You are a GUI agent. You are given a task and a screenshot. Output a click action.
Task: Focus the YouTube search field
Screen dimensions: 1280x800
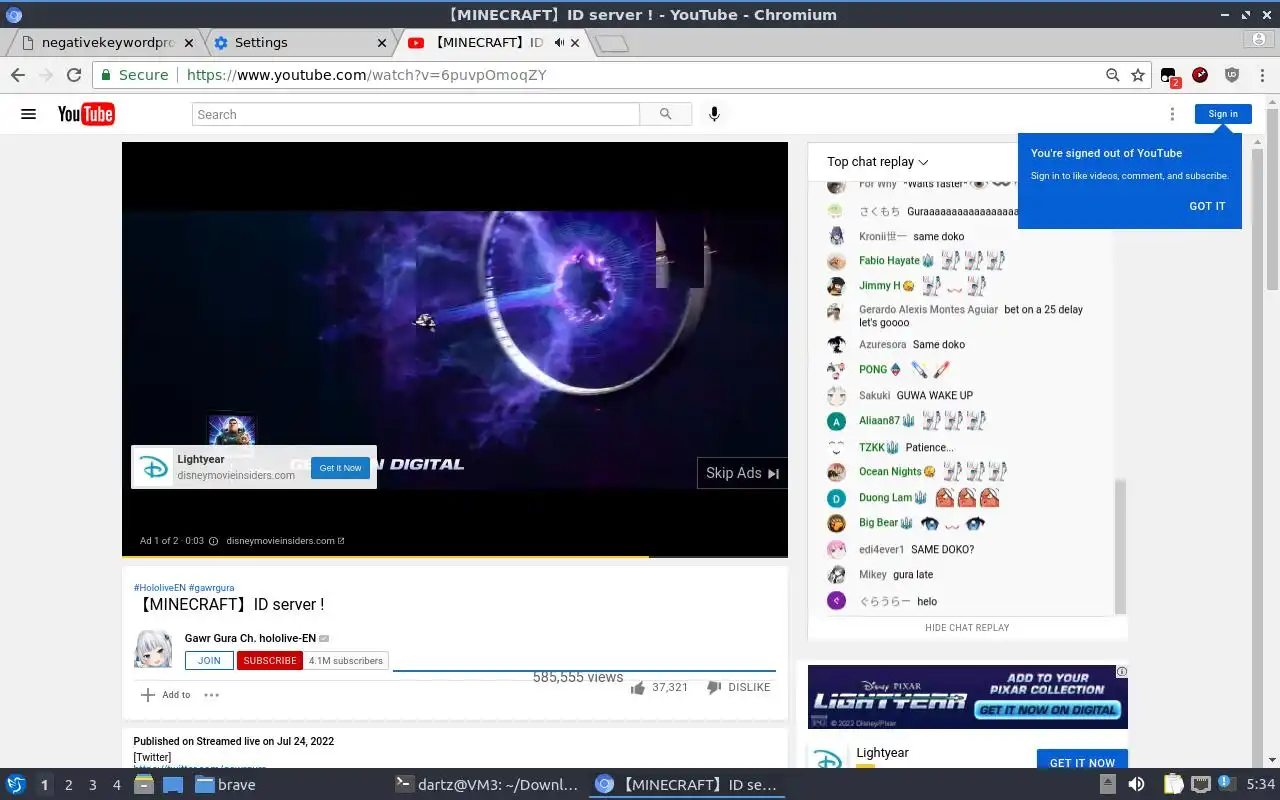tap(415, 114)
